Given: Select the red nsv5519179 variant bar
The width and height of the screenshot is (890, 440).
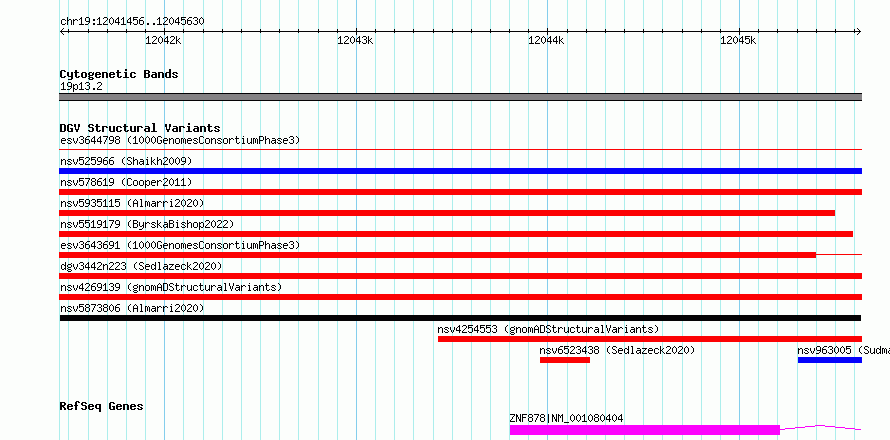Looking at the screenshot, I should click(456, 234).
